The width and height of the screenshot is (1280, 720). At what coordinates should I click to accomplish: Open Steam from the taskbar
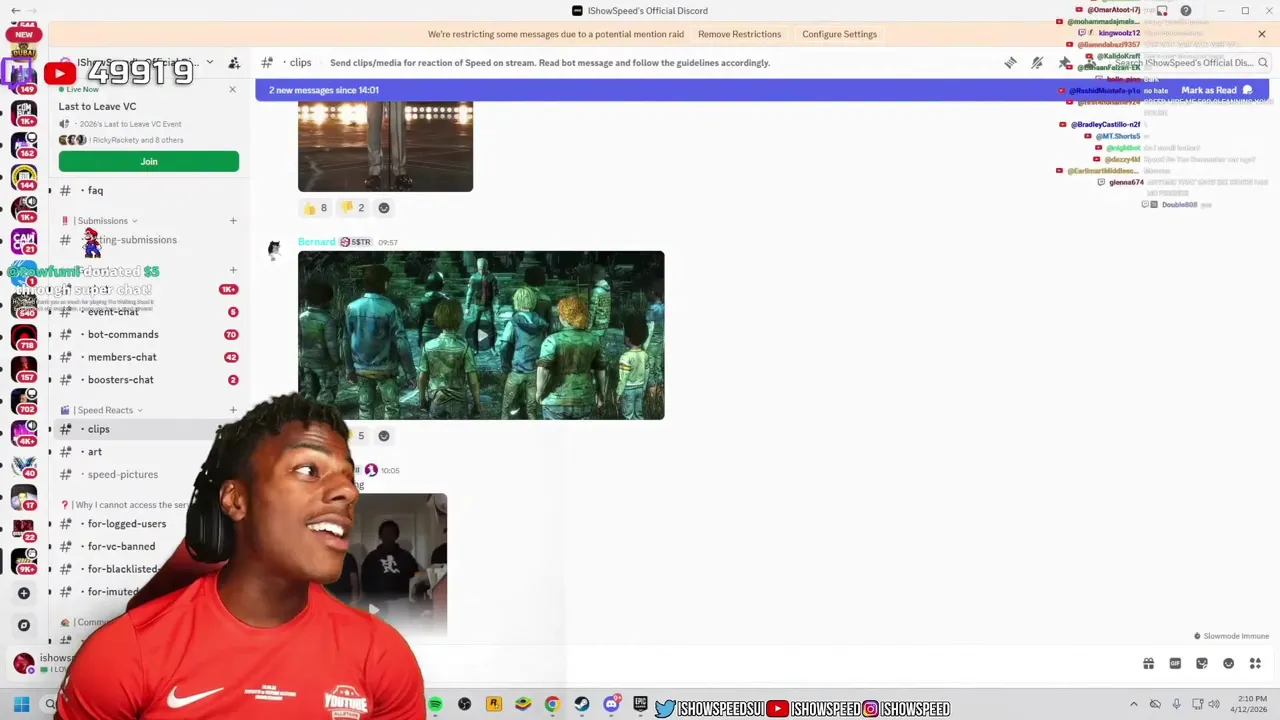582,704
